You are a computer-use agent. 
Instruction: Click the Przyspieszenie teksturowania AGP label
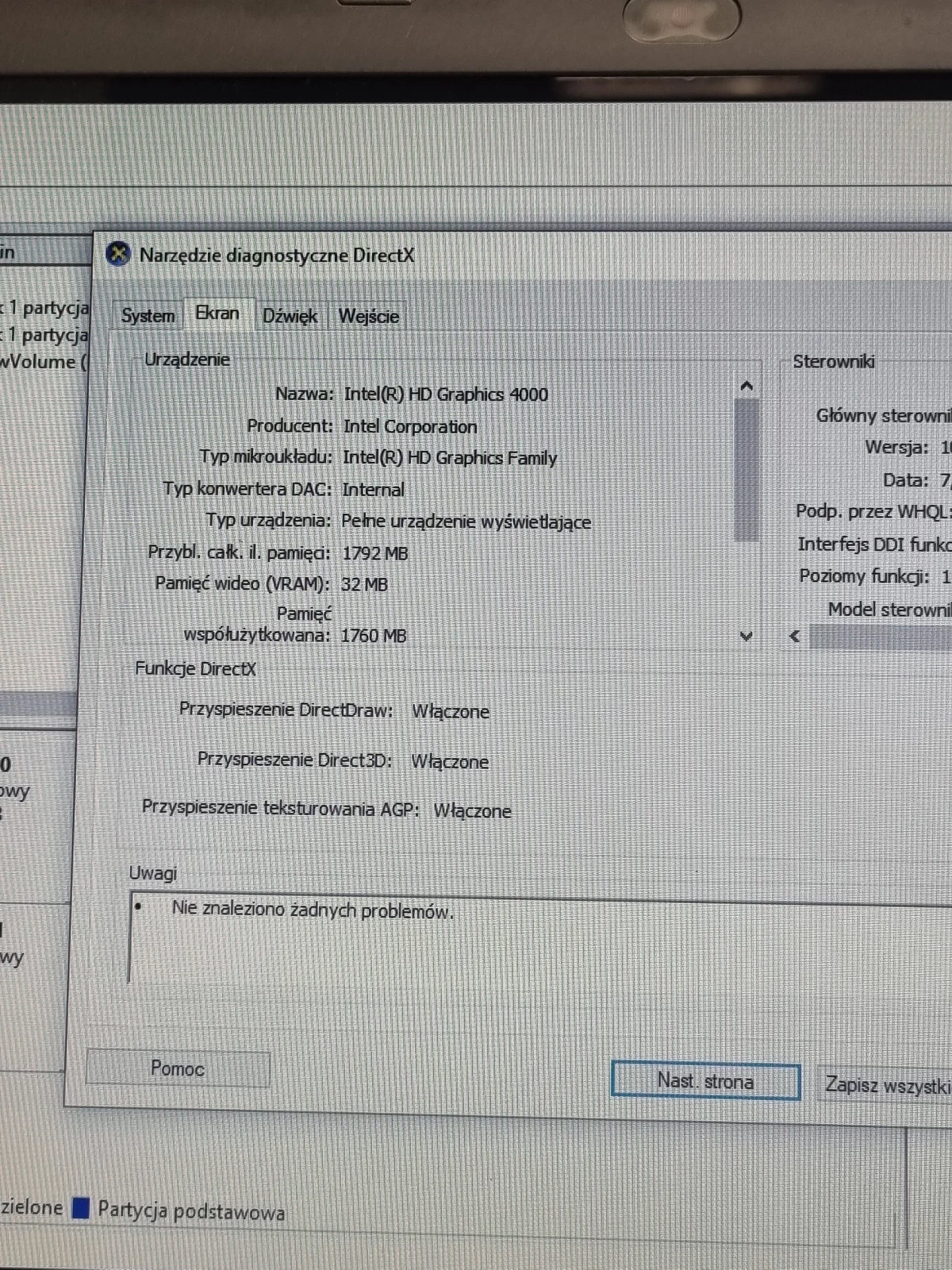280,808
